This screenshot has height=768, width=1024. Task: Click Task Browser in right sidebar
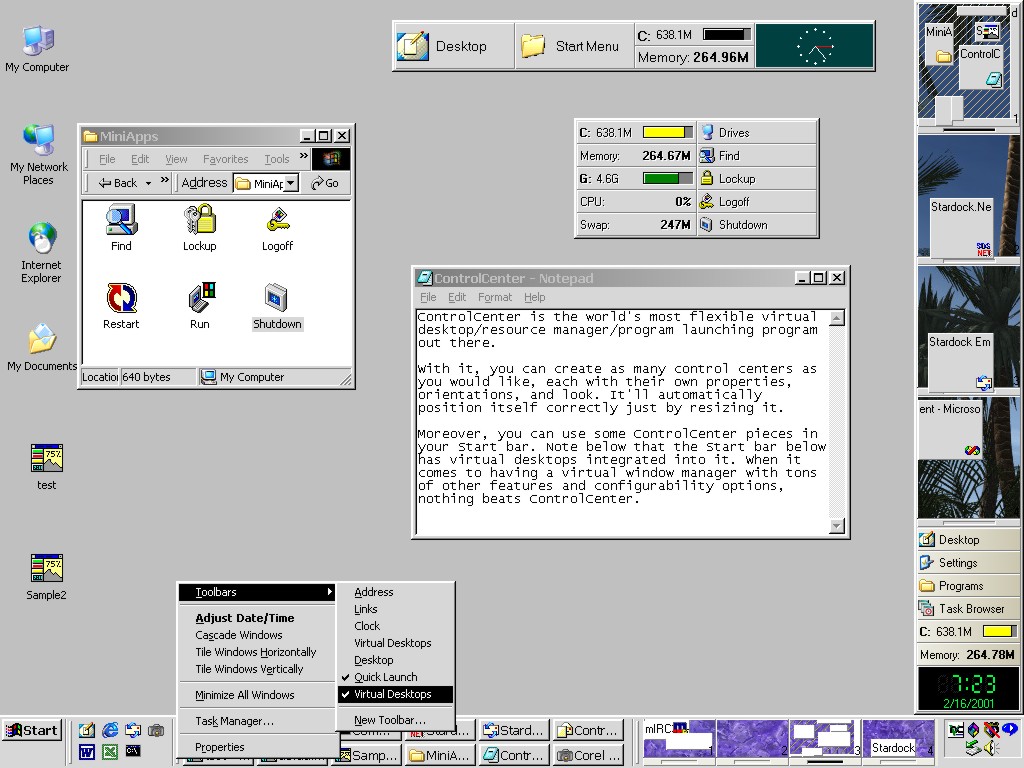coord(968,609)
